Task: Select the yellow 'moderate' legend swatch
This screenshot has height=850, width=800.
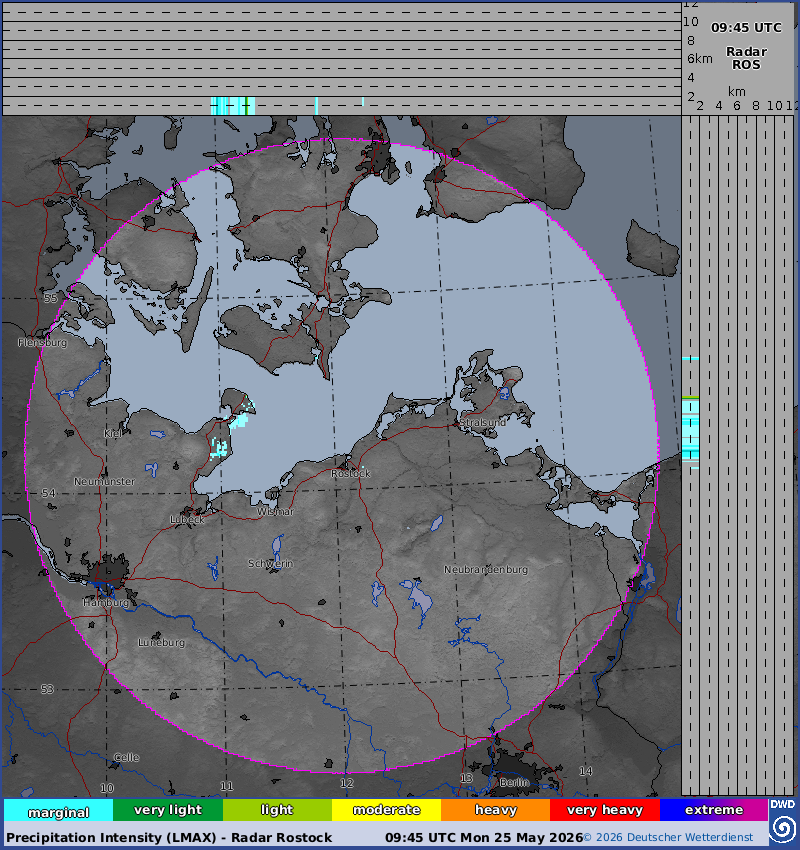Action: (x=386, y=811)
